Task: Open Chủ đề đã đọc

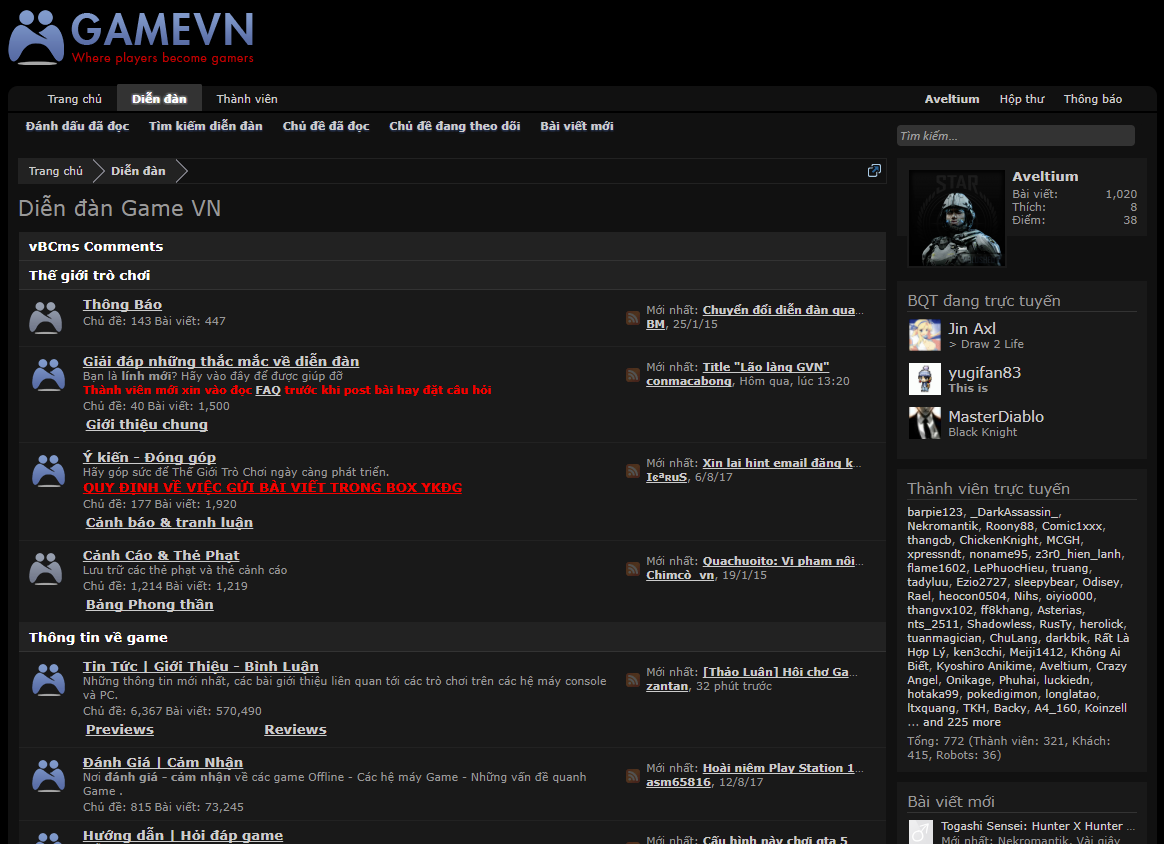Action: click(x=326, y=126)
